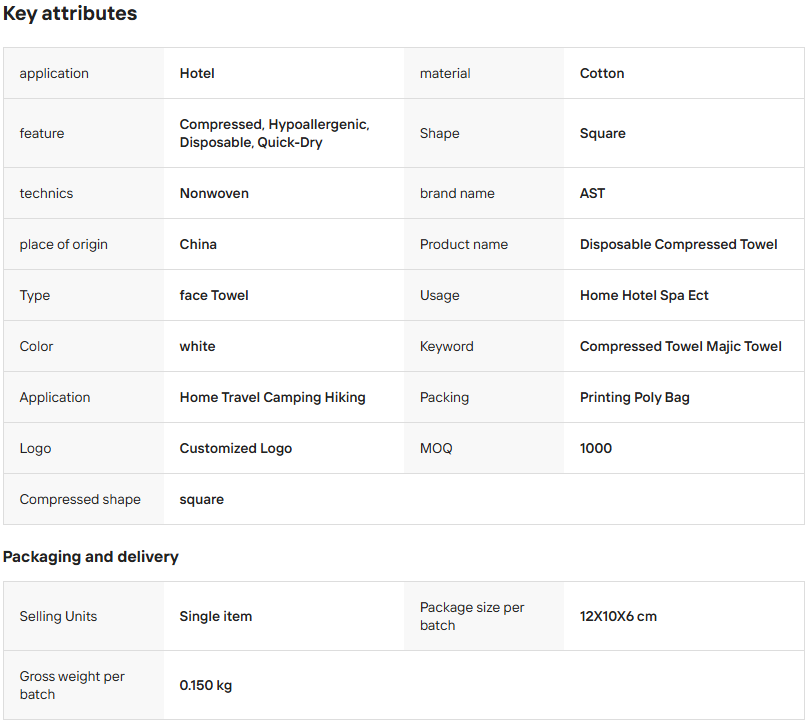
Task: Click the Disposable Compressed Towel product name
Action: pyautogui.click(x=678, y=244)
